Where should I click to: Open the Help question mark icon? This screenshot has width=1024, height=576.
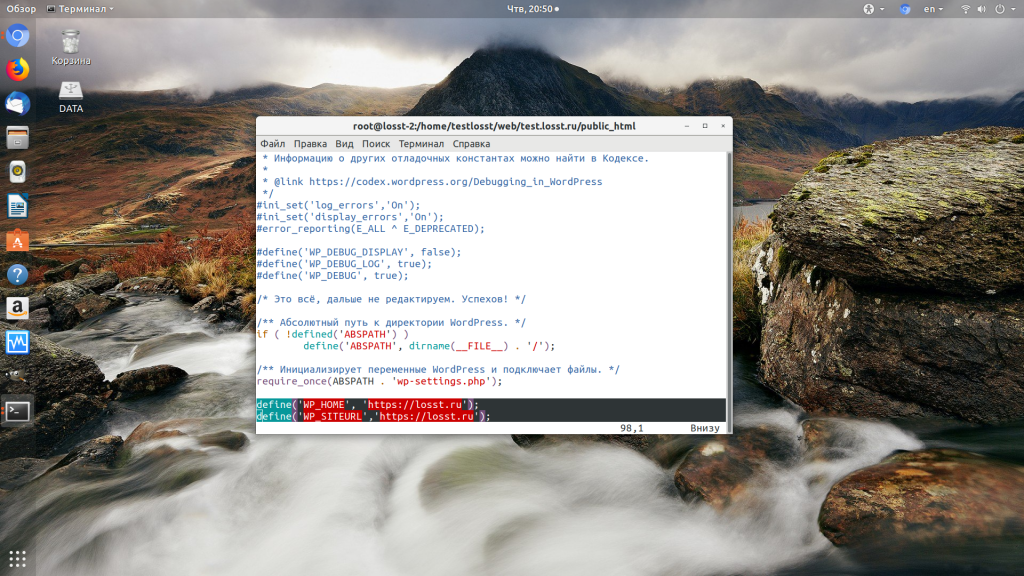(x=18, y=275)
